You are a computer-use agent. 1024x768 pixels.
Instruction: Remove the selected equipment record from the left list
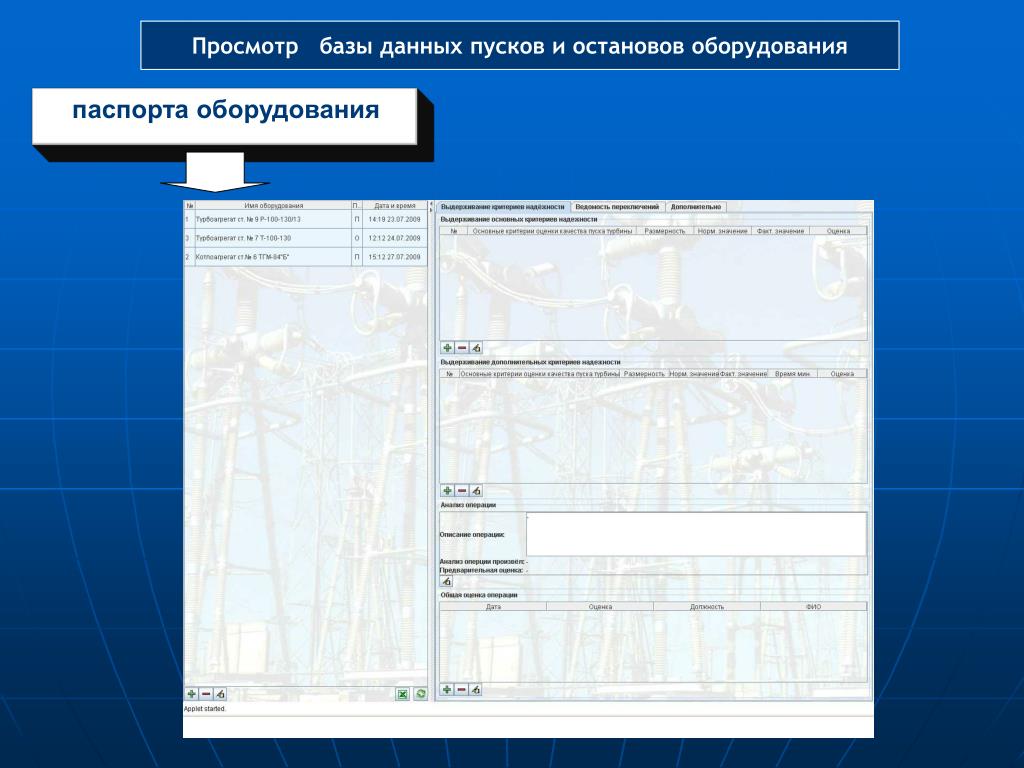[x=206, y=694]
